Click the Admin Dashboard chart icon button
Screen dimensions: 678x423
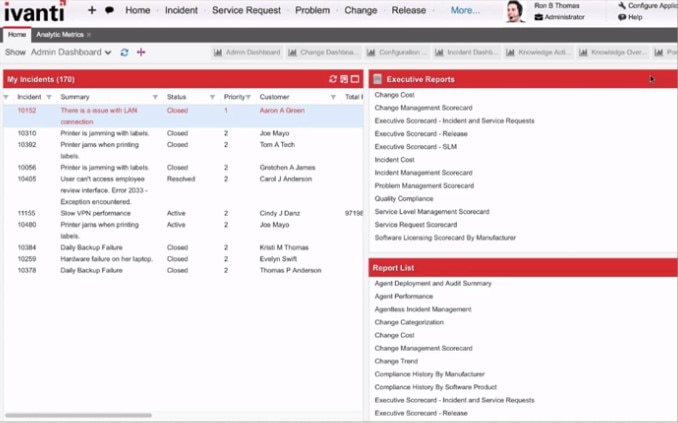point(247,52)
